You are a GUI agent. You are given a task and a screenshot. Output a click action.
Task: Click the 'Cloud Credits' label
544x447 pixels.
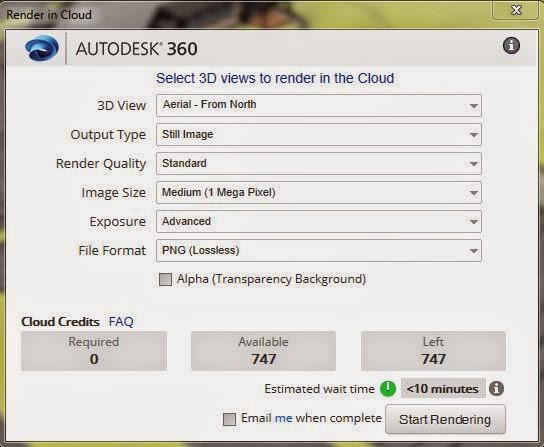(x=60, y=322)
